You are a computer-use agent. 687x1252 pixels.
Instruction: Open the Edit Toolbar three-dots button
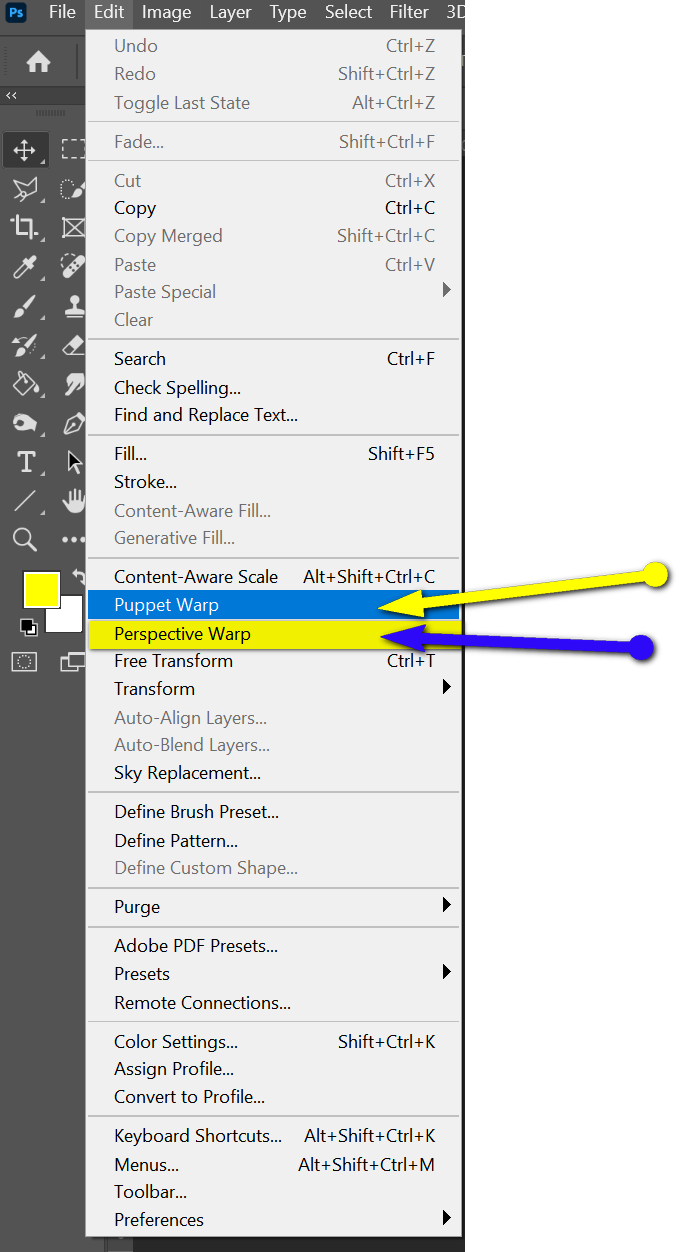tap(73, 540)
